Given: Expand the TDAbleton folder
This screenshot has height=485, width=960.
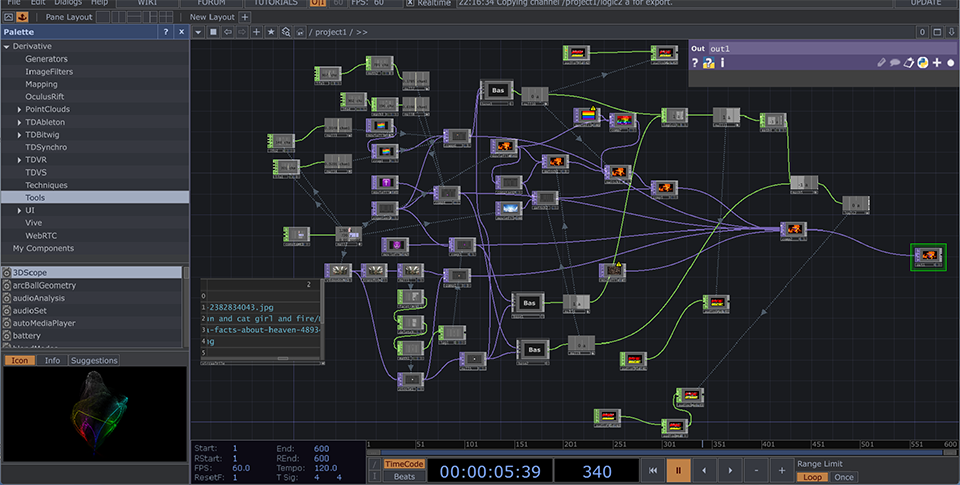Looking at the screenshot, I should pyautogui.click(x=19, y=122).
